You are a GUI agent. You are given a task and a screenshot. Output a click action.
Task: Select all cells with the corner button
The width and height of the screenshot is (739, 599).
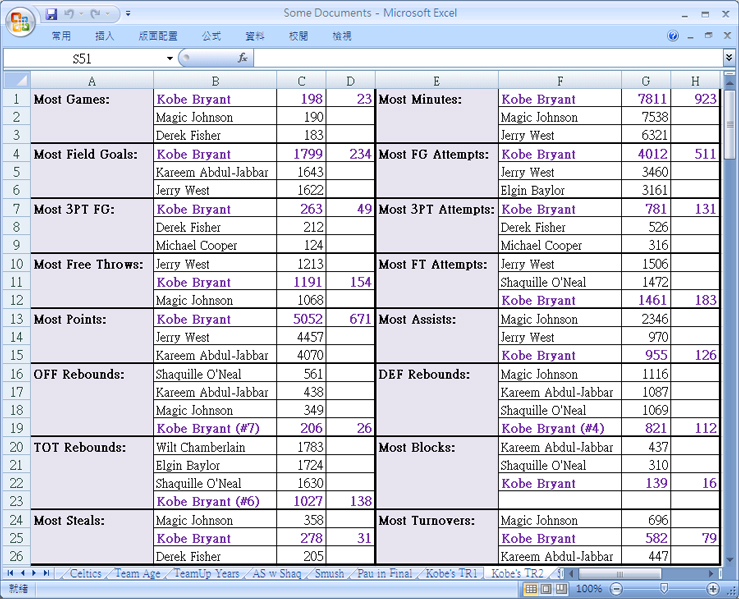pyautogui.click(x=17, y=81)
